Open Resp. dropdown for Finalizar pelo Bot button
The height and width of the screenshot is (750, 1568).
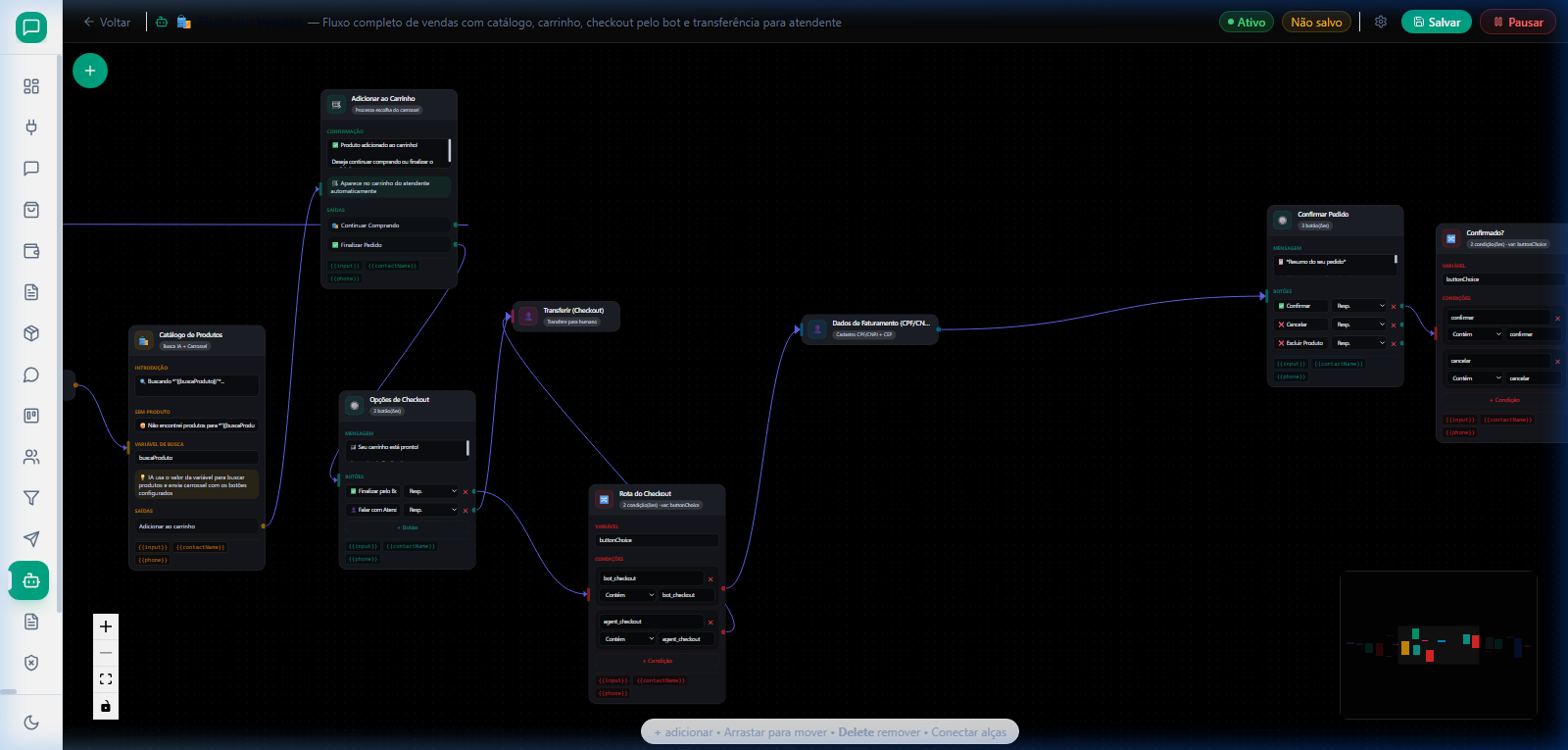pyautogui.click(x=432, y=491)
